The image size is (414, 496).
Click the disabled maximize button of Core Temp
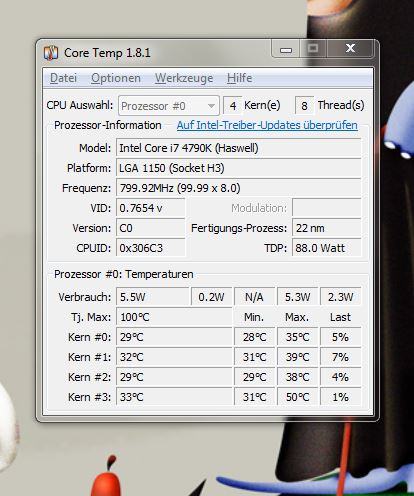click(313, 49)
